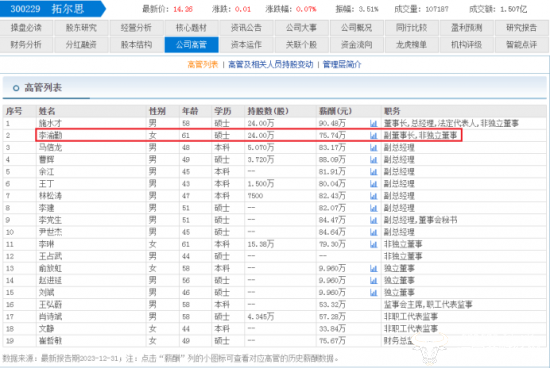The height and width of the screenshot is (368, 550).
Task: Select name cell 马信龙
Action: click(x=50, y=148)
